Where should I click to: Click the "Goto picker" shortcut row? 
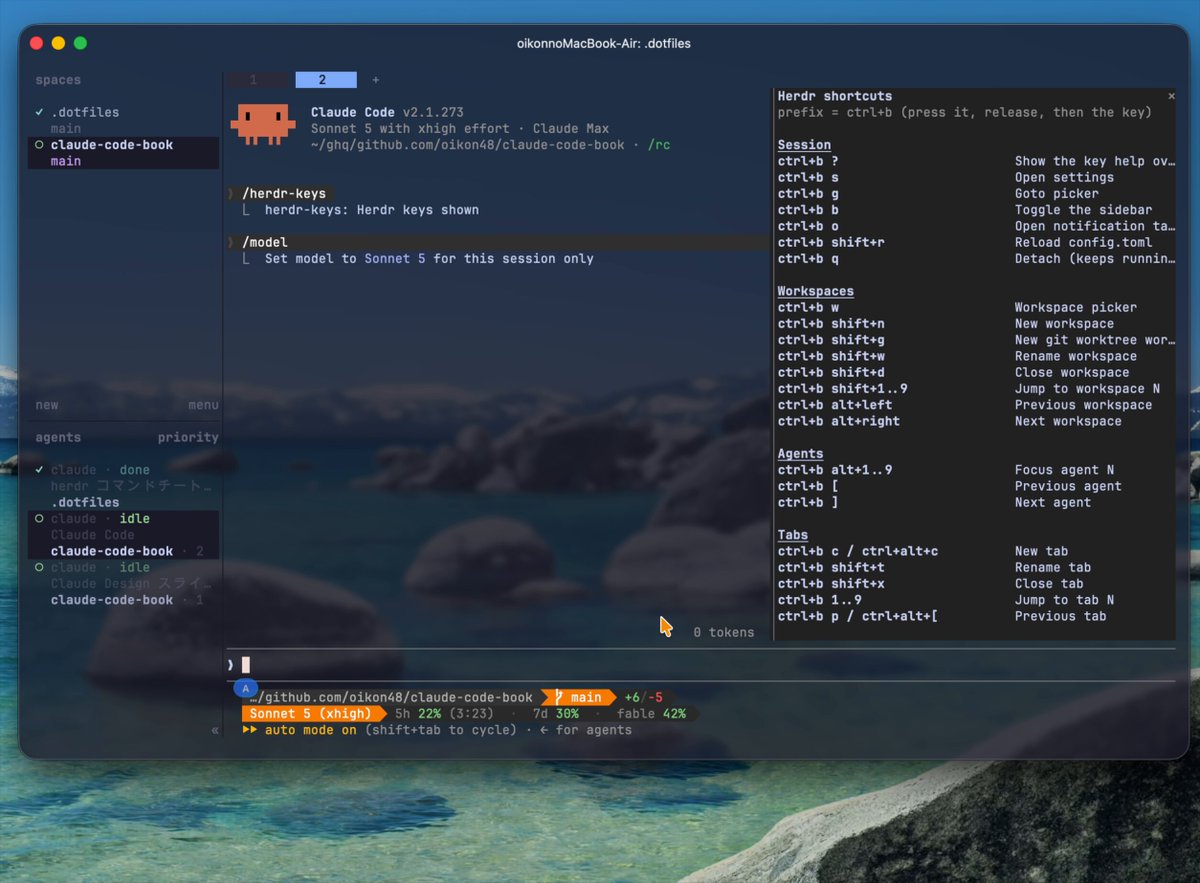click(x=977, y=194)
